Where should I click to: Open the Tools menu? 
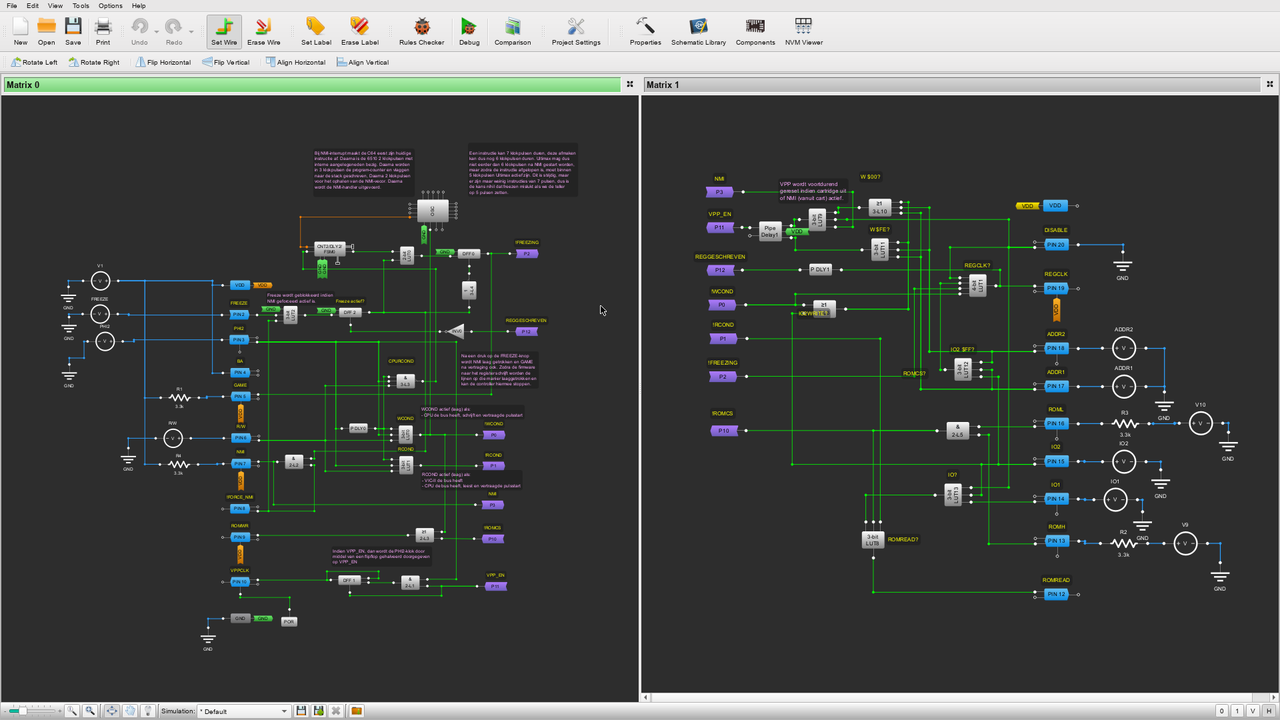tap(80, 6)
